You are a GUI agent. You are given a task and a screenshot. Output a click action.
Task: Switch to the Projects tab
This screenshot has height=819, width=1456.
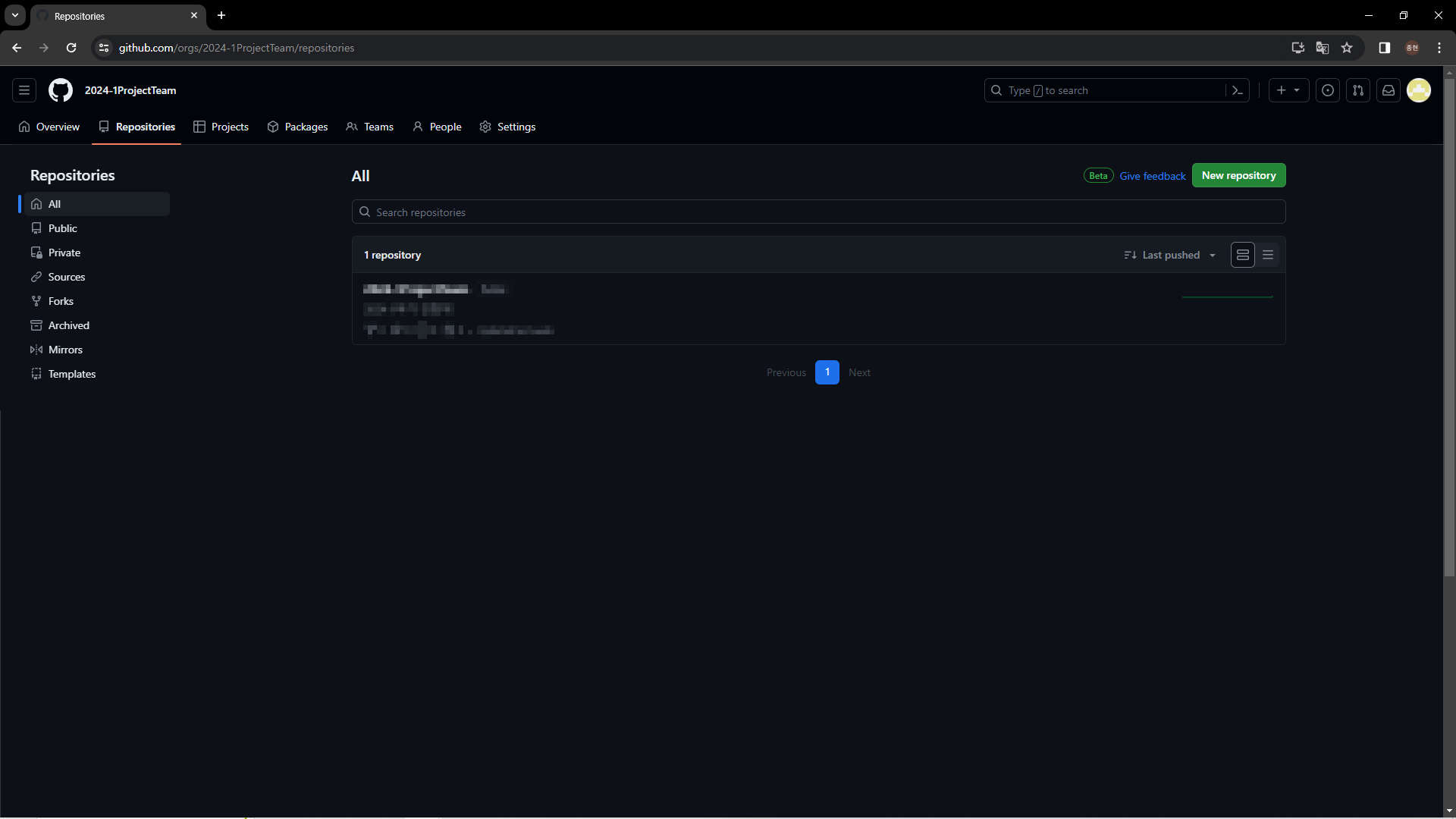point(221,127)
